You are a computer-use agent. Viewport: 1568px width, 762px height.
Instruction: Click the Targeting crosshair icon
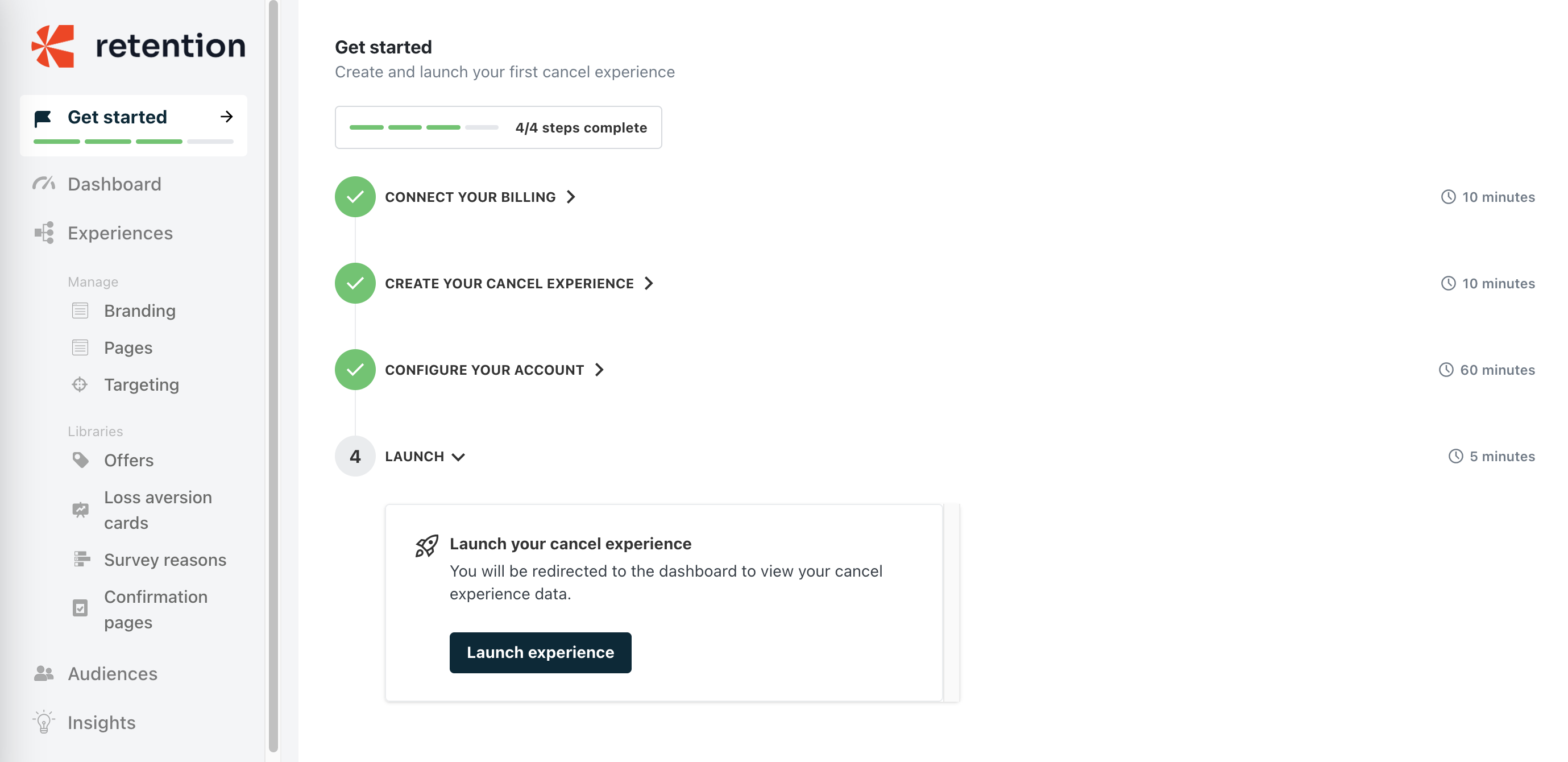80,384
